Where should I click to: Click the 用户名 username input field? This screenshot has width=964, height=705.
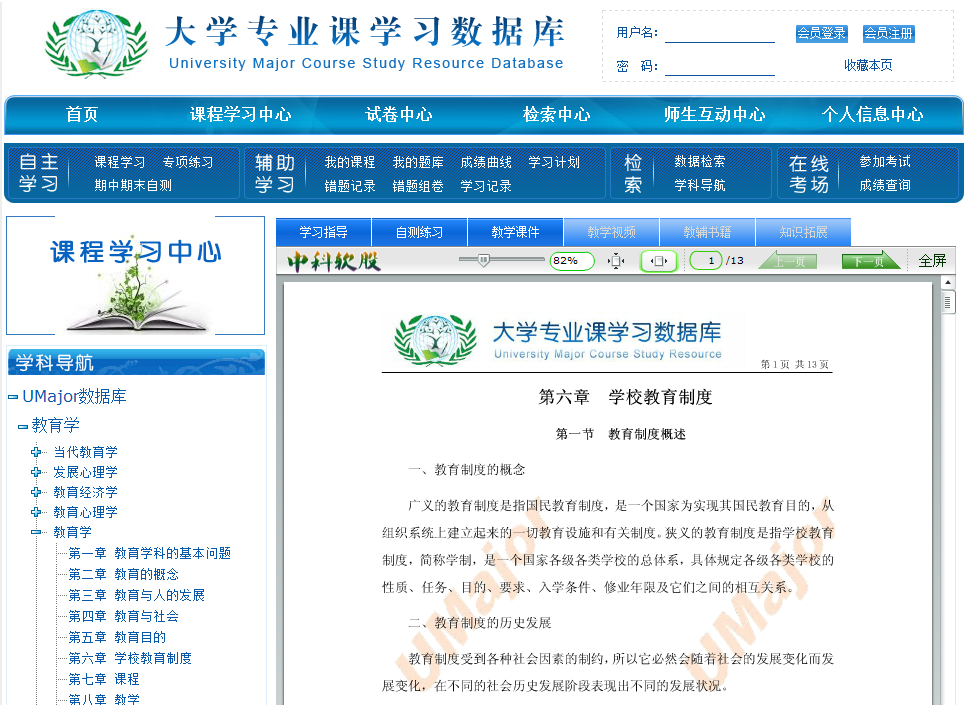[719, 34]
